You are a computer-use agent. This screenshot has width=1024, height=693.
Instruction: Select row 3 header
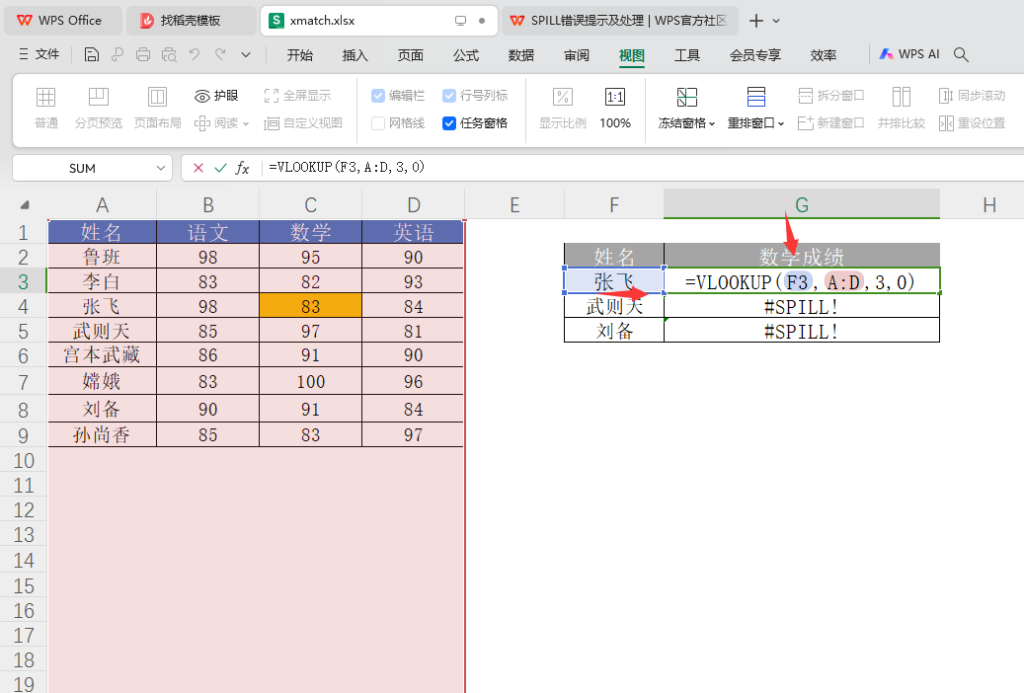(23, 282)
